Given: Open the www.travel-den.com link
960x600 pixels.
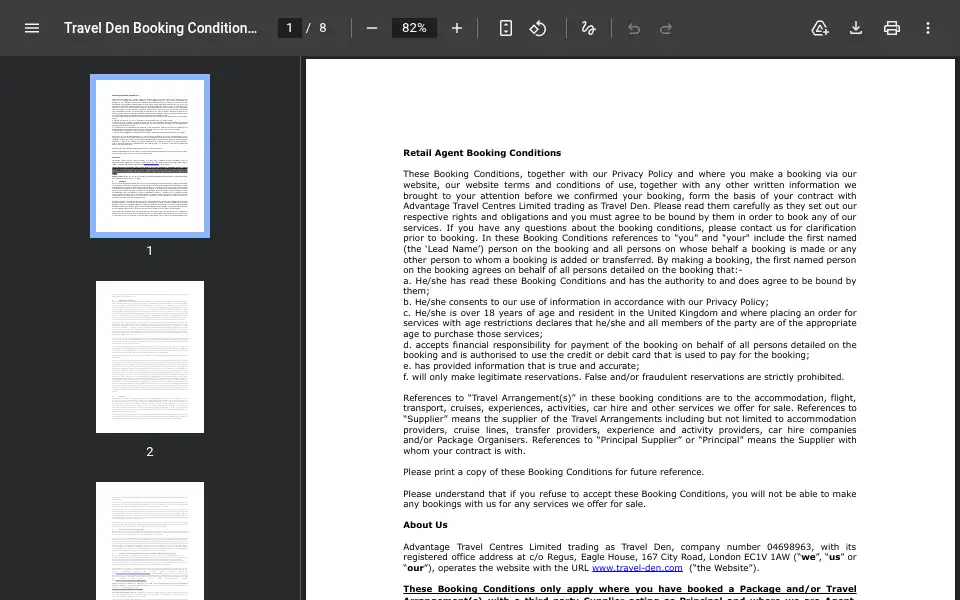Looking at the screenshot, I should click(637, 568).
